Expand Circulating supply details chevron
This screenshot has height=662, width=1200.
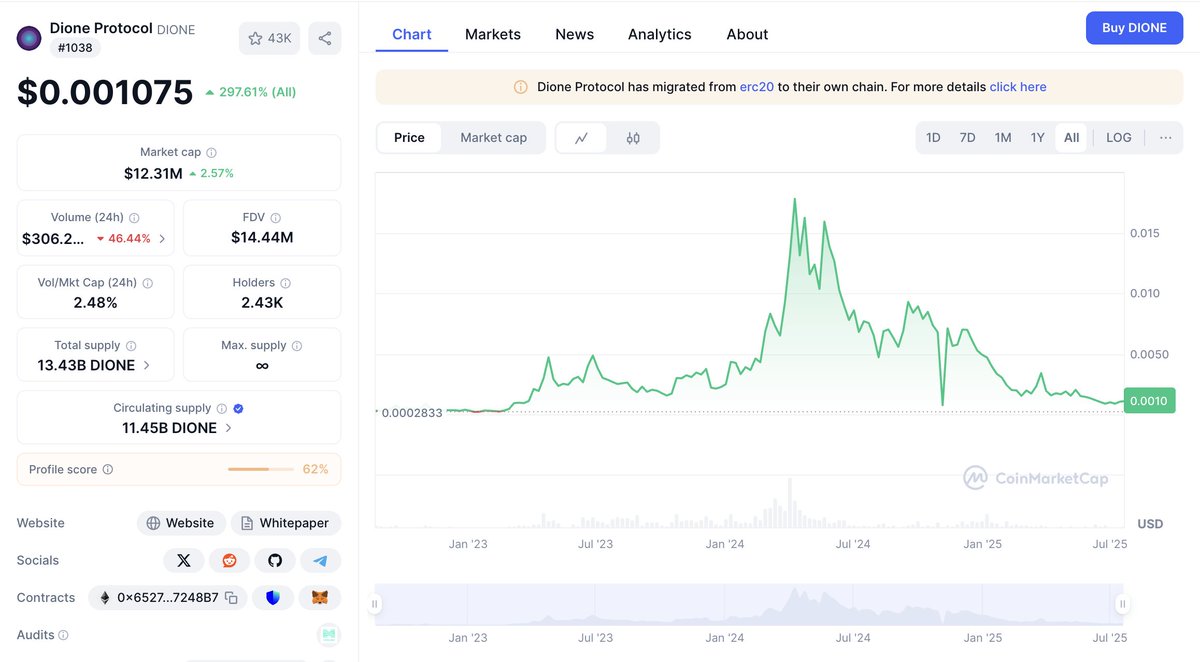click(229, 428)
